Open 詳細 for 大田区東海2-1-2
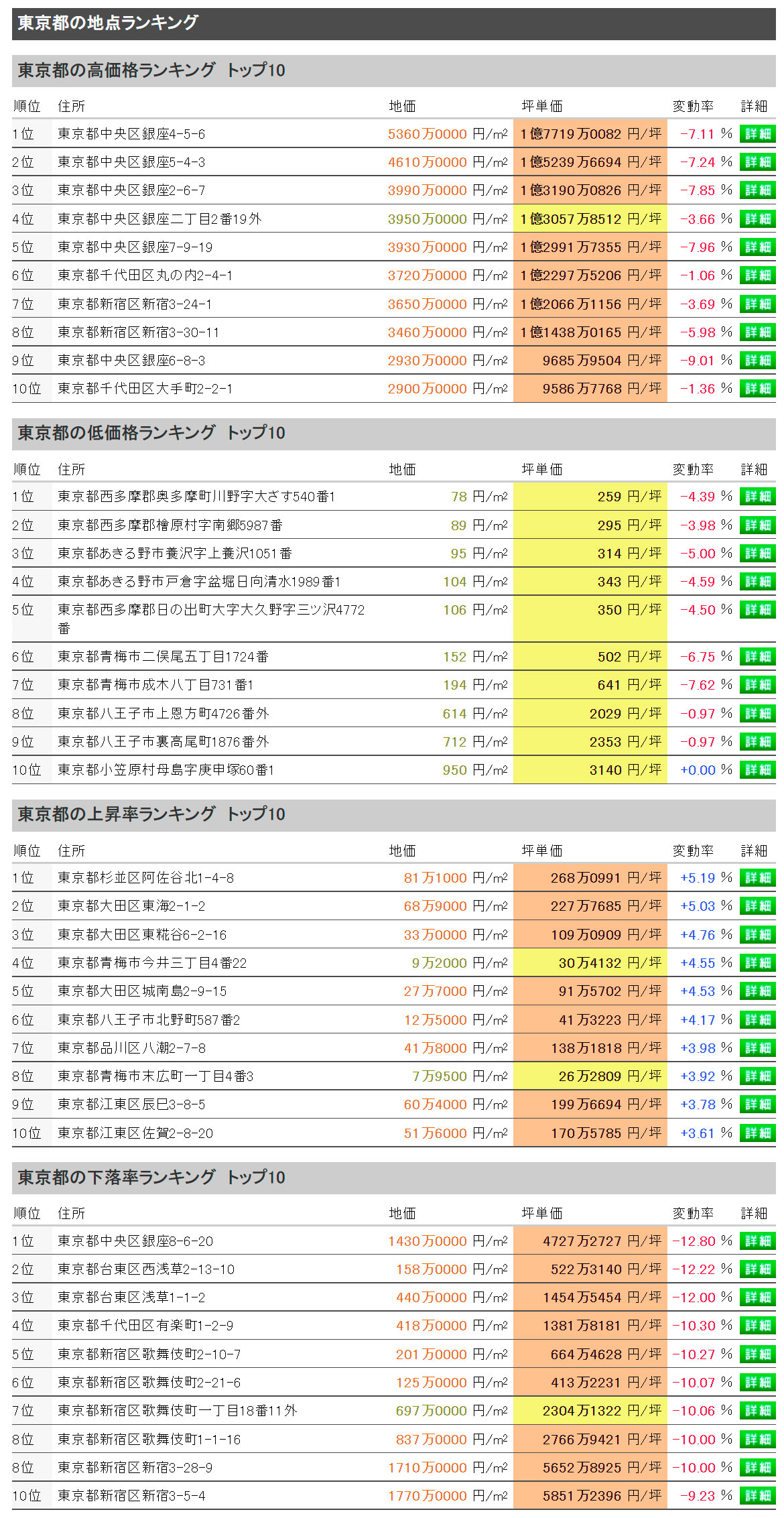 [757, 906]
